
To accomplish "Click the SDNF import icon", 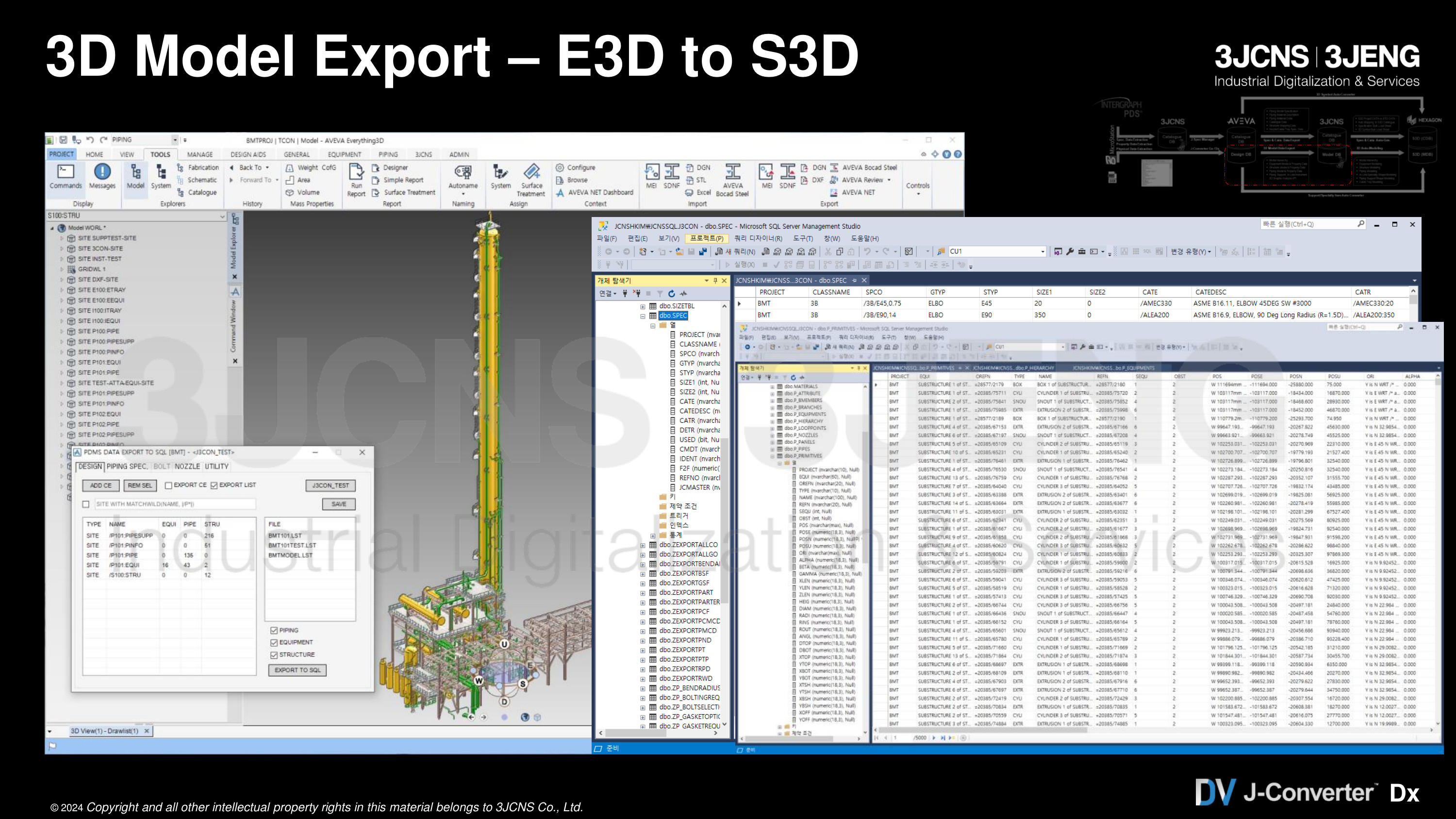I will click(672, 176).
